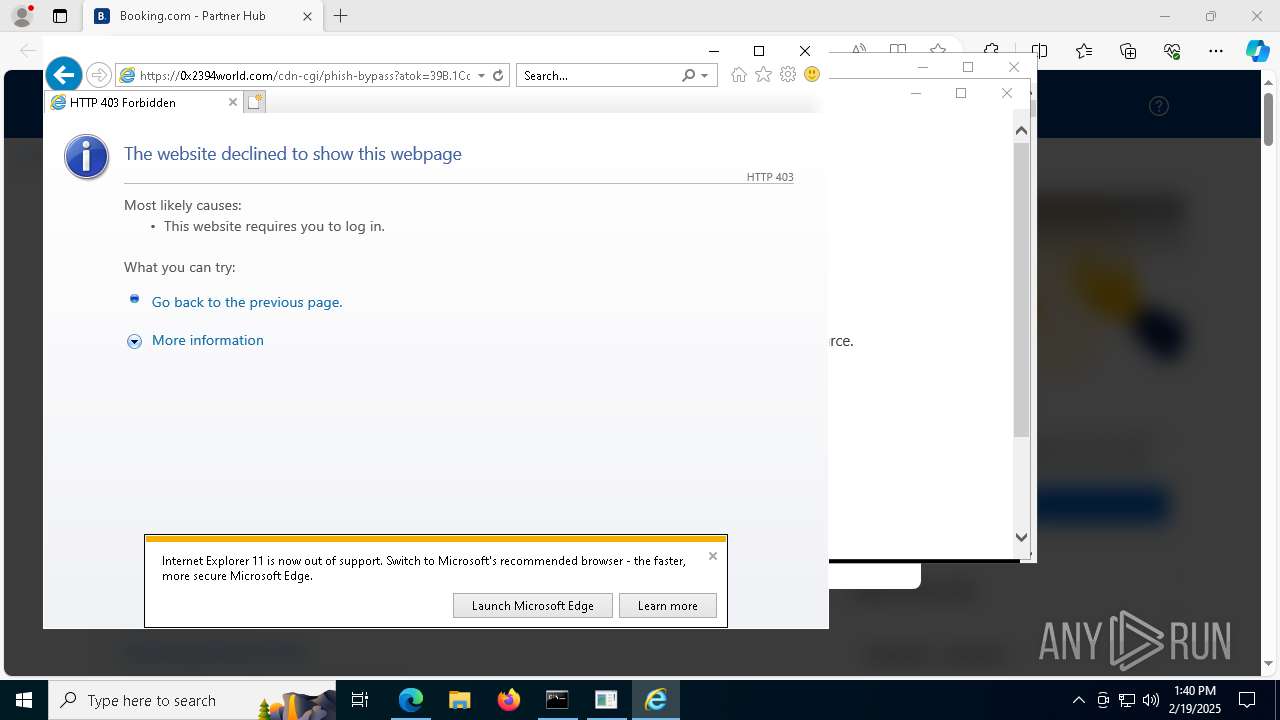This screenshot has width=1280, height=720.
Task: Maximize the Internet Explorer window
Action: (759, 51)
